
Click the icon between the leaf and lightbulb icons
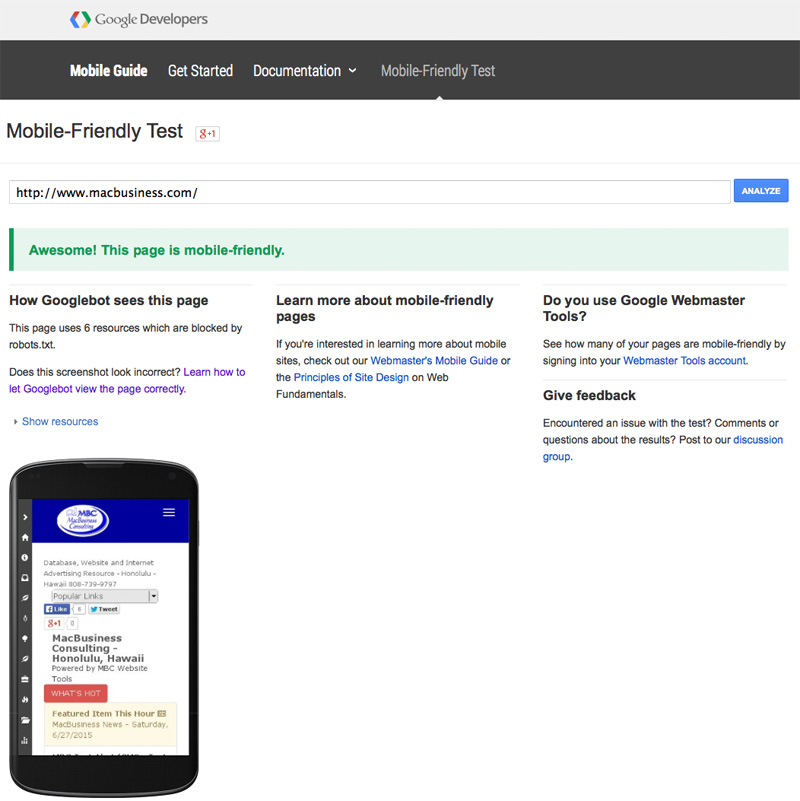(25, 618)
